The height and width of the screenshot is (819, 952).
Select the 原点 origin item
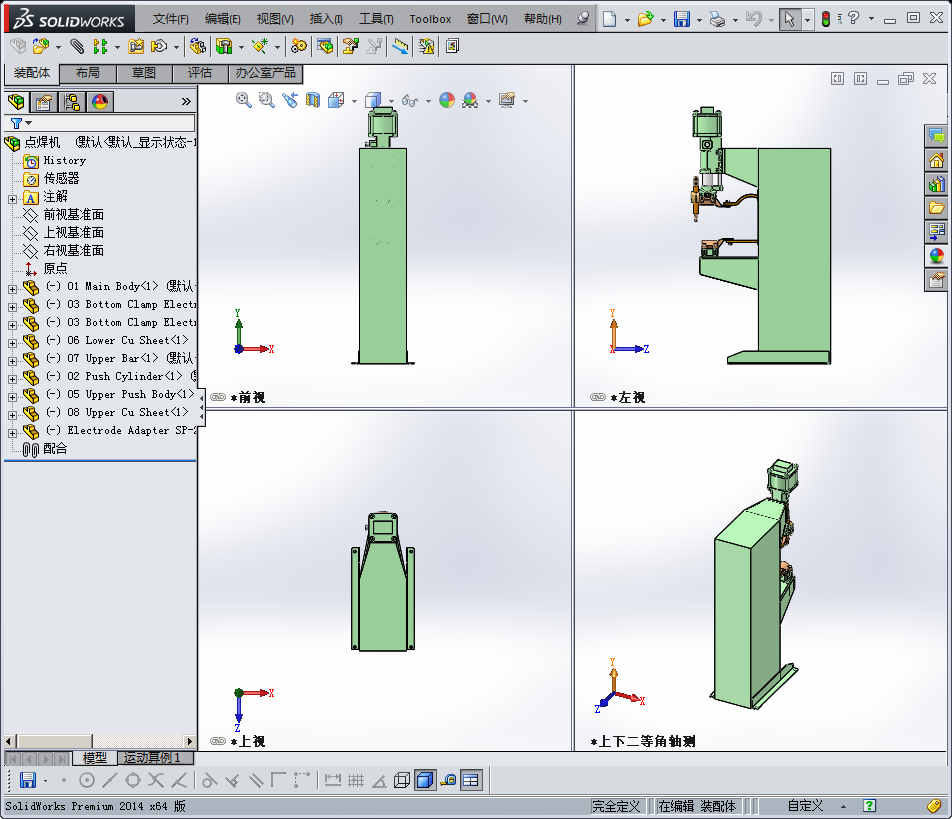(55, 268)
